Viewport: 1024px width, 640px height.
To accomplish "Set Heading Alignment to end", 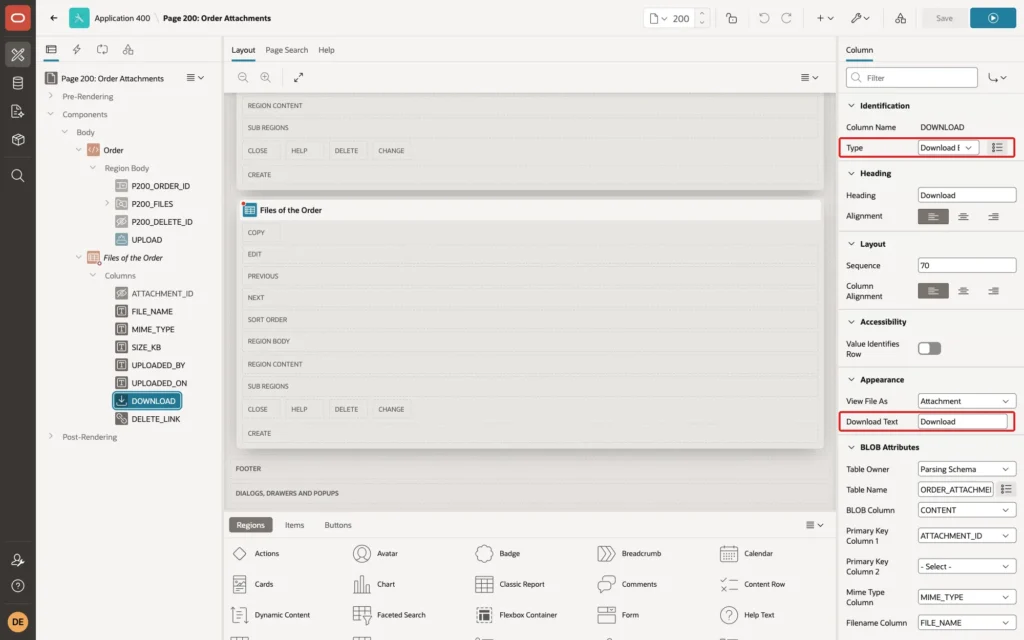I will (x=993, y=216).
